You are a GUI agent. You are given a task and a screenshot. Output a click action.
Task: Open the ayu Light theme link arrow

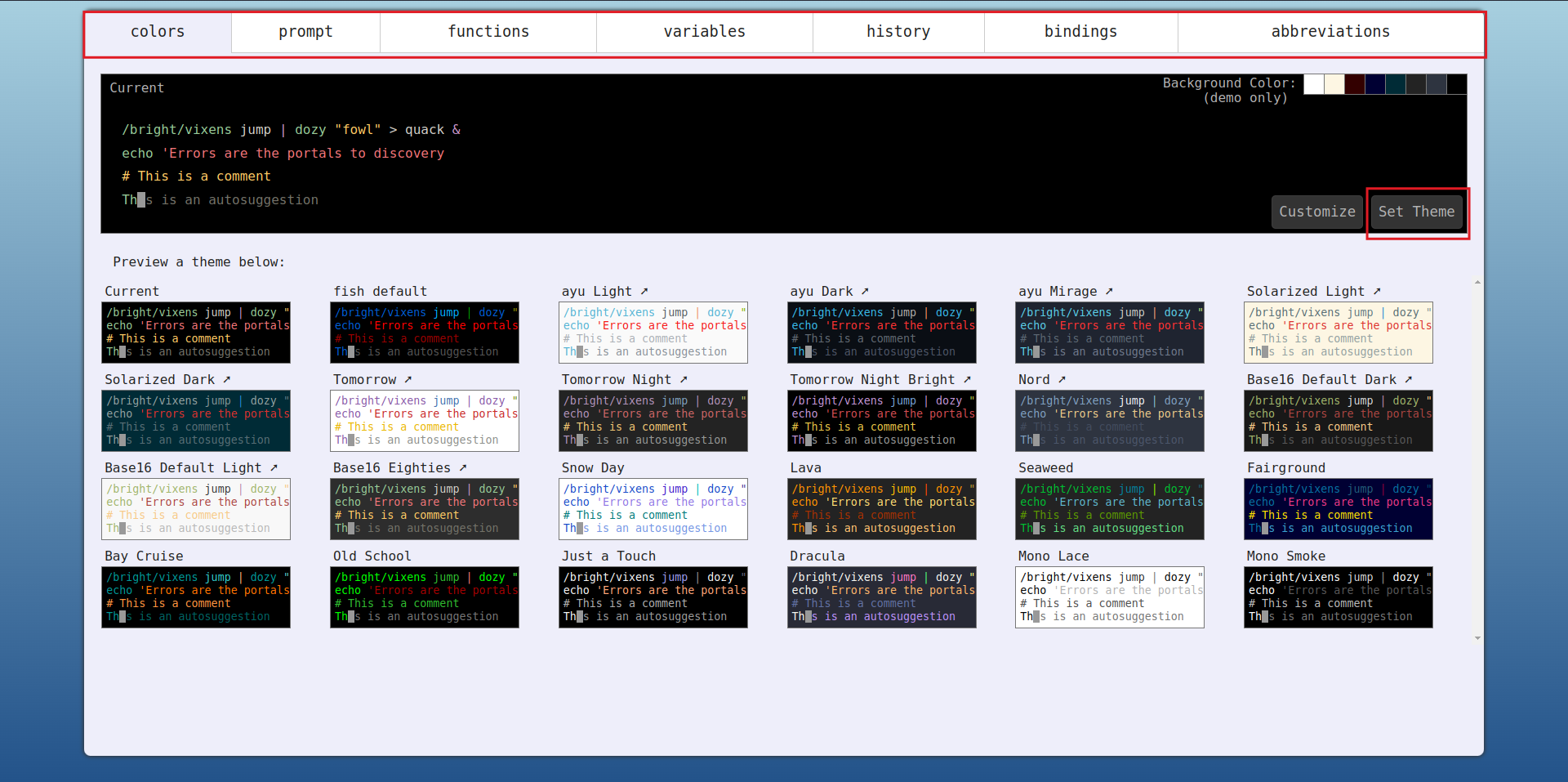pos(644,291)
